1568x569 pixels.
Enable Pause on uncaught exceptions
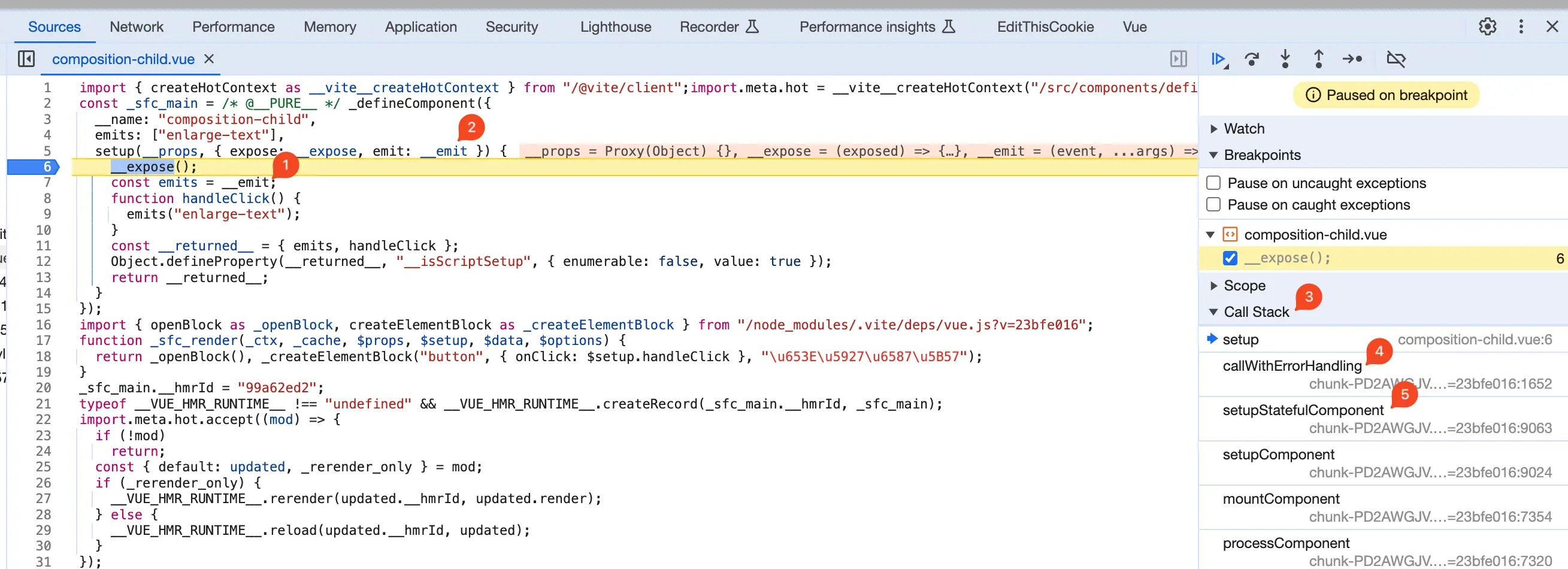(1213, 182)
